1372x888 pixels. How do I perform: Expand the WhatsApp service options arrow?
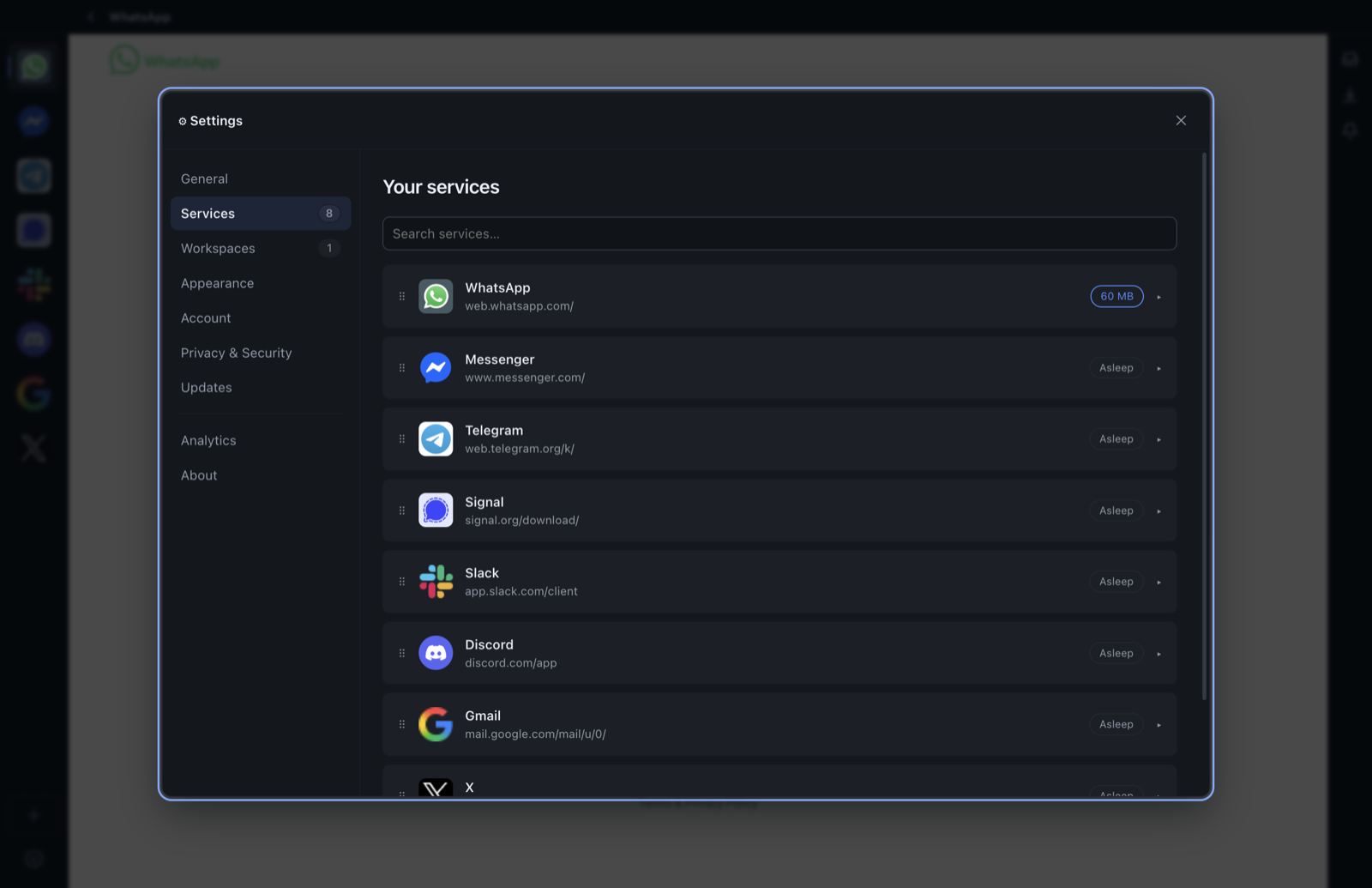tap(1158, 297)
